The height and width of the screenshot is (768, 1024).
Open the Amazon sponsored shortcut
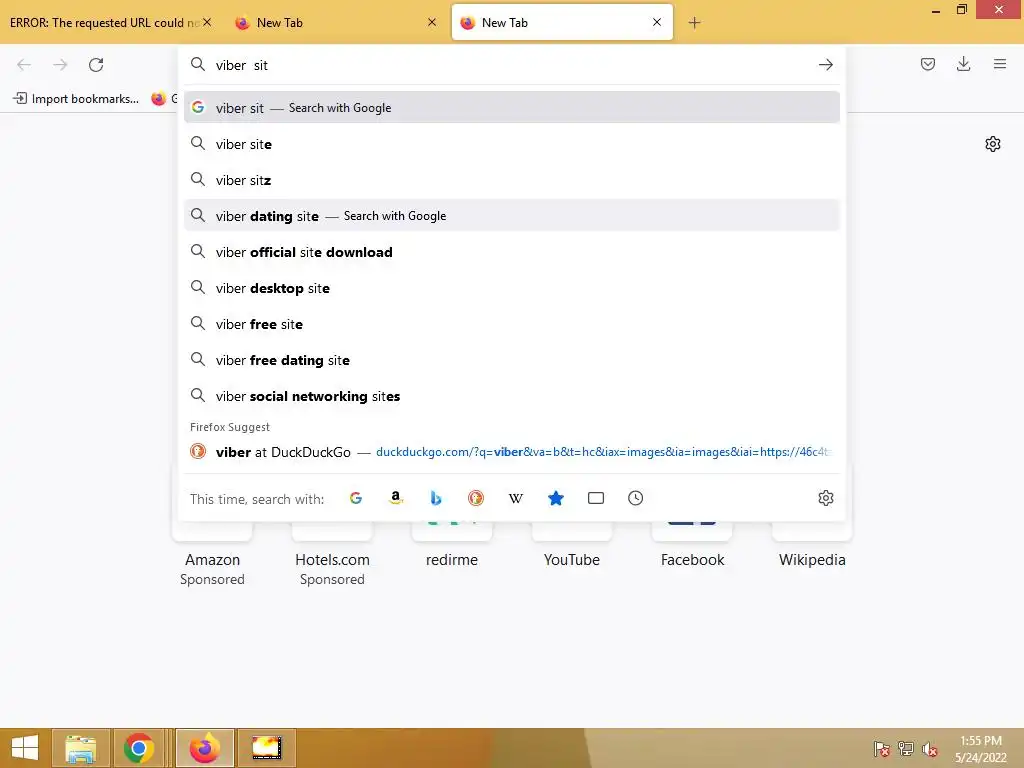click(x=212, y=562)
